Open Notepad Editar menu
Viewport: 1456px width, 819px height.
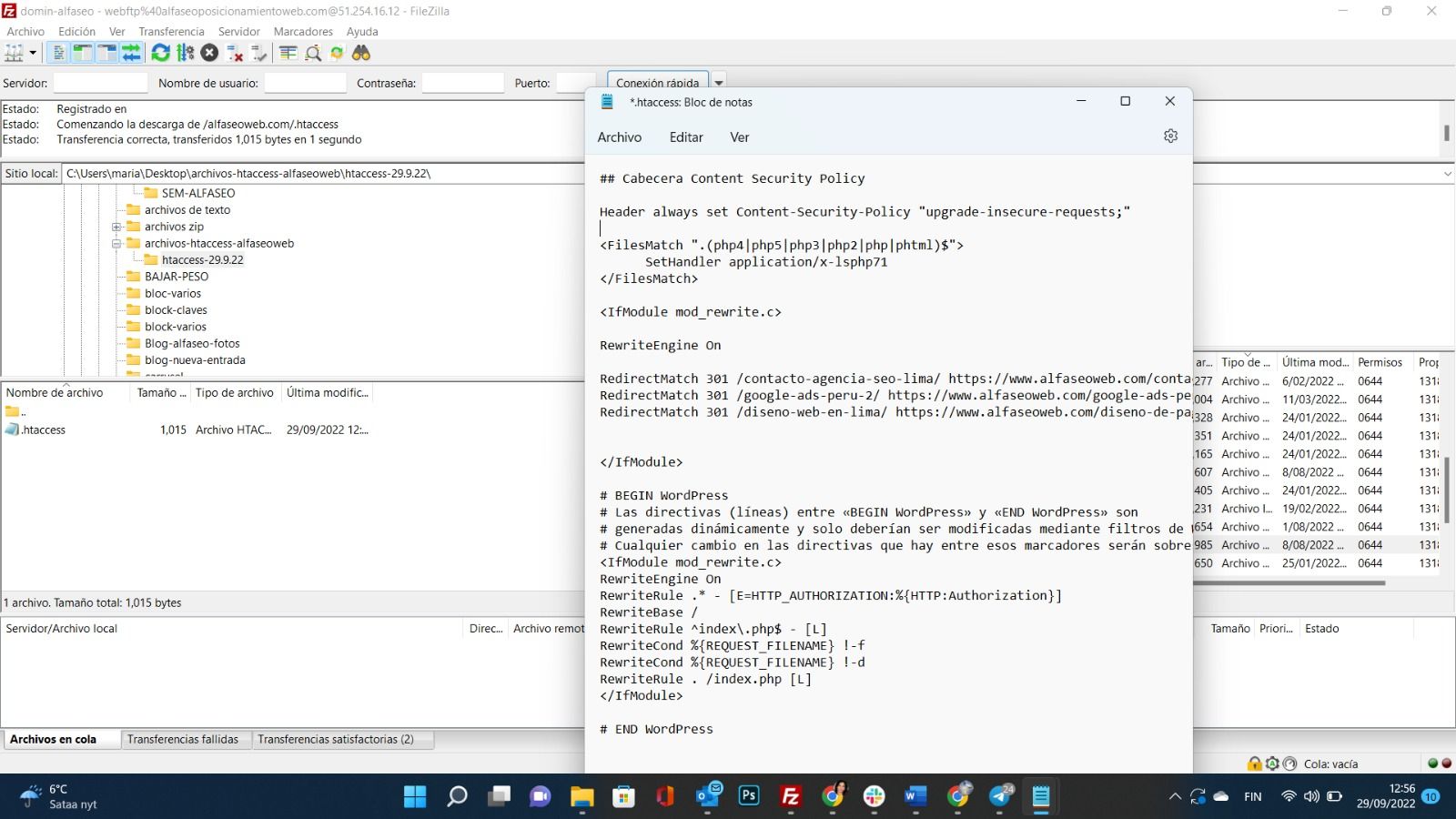(x=686, y=137)
